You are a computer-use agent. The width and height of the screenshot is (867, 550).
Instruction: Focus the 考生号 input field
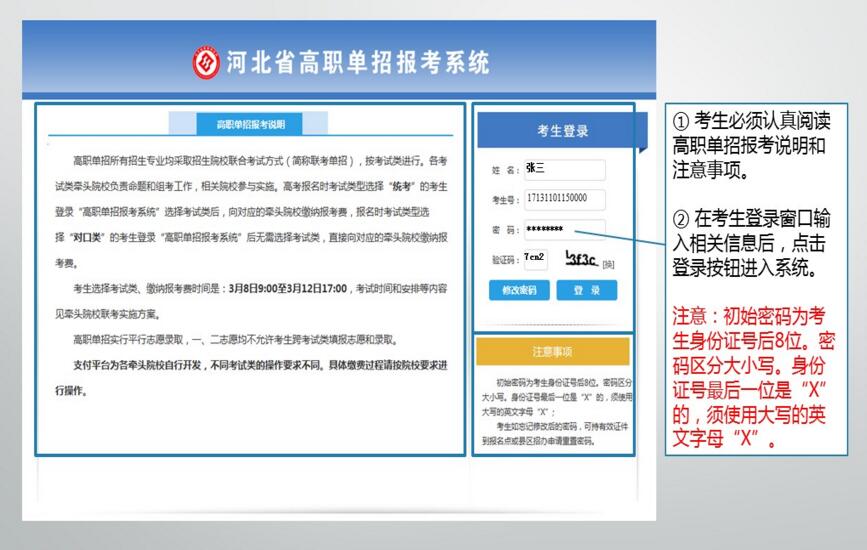pos(565,199)
